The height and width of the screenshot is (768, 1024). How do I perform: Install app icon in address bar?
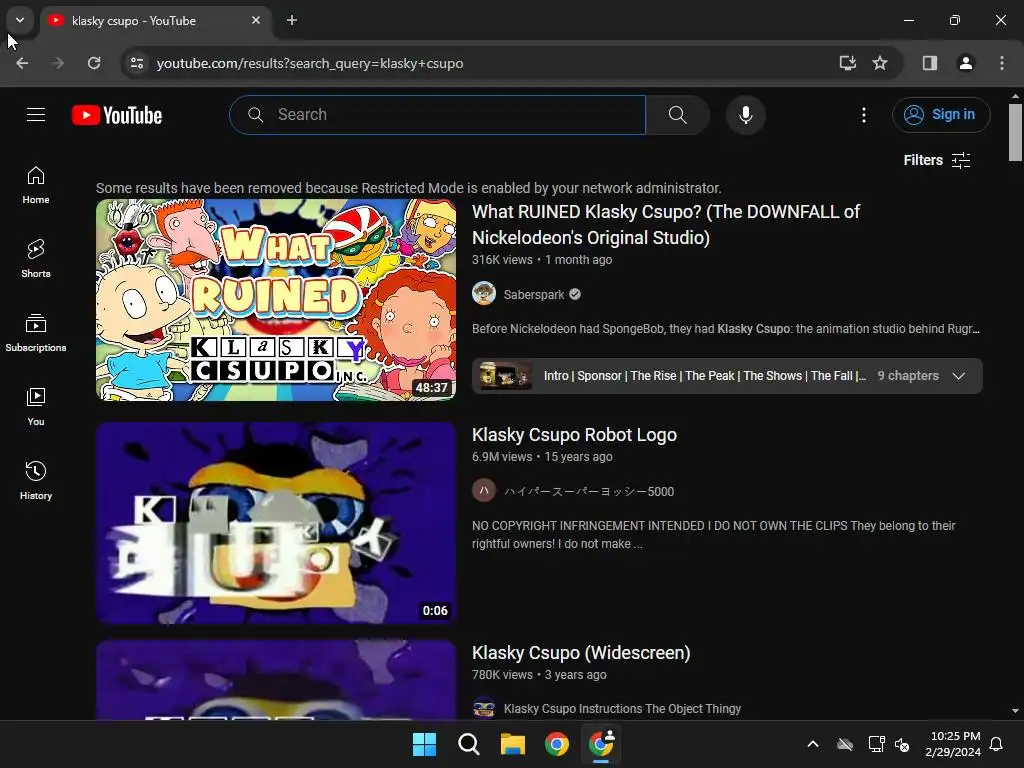pyautogui.click(x=847, y=63)
